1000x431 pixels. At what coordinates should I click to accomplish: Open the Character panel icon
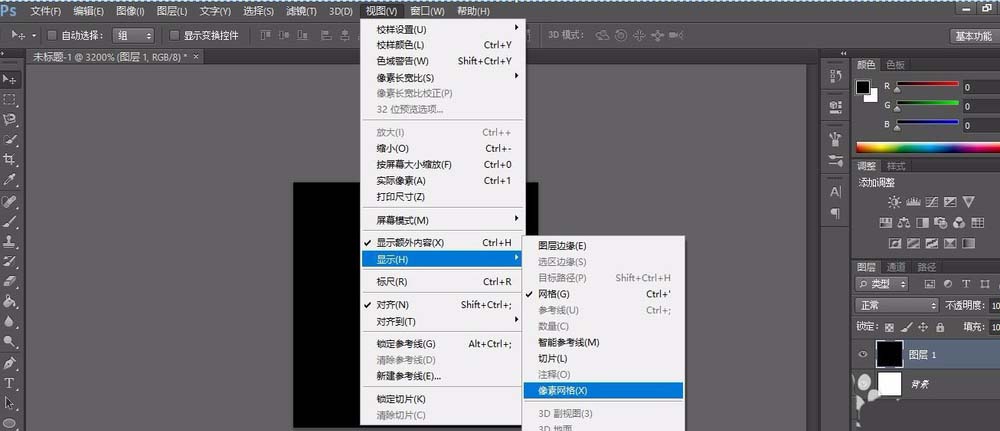835,191
